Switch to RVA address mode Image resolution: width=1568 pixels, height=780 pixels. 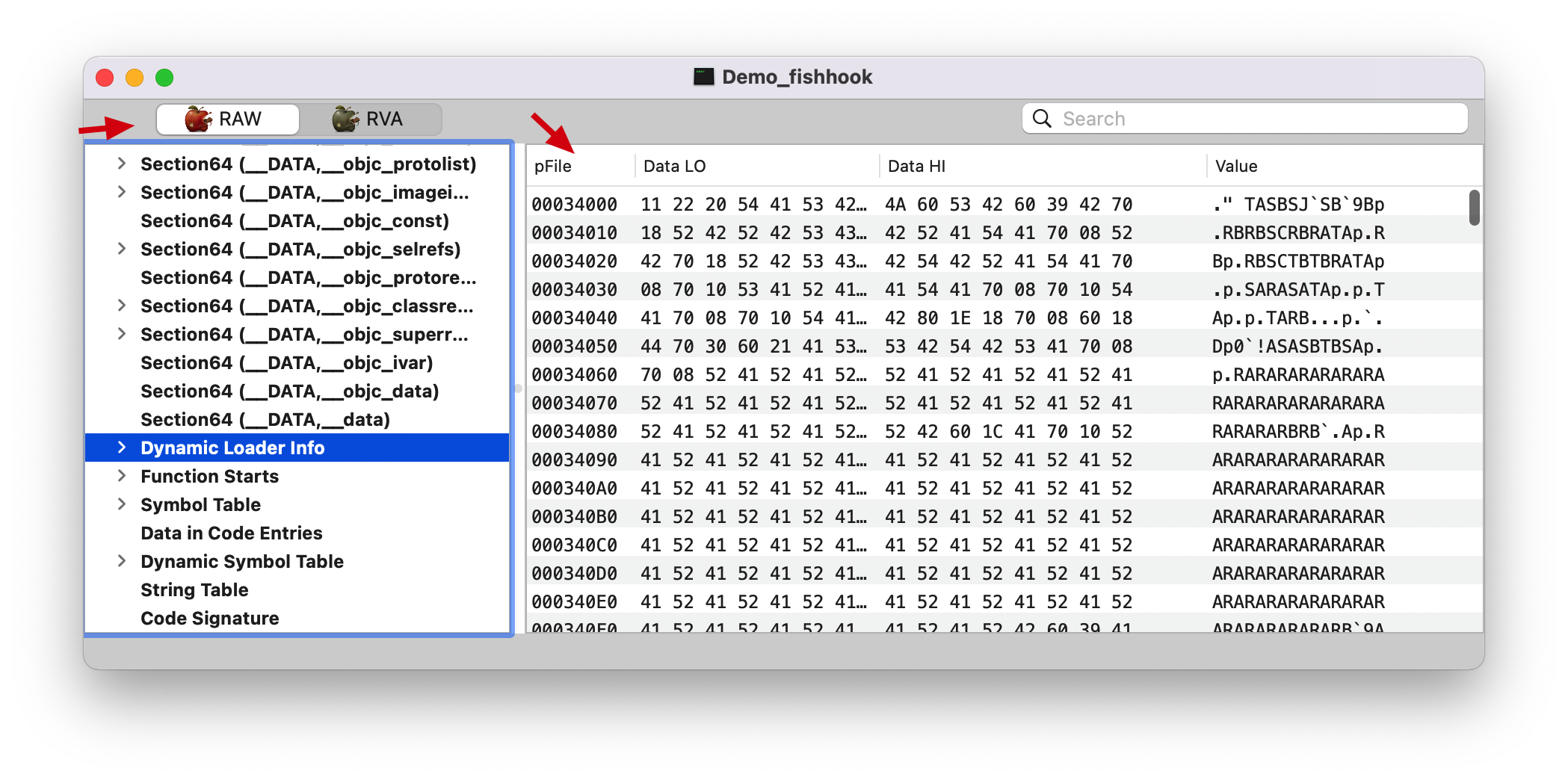pos(371,119)
